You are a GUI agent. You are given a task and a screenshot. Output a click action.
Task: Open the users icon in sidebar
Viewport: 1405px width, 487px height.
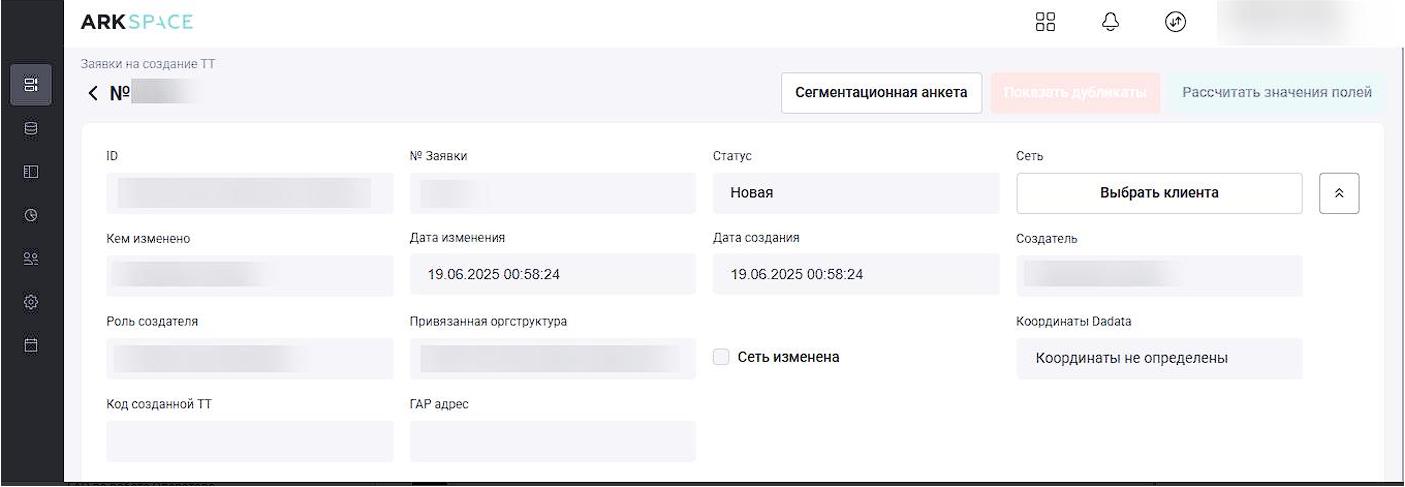pyautogui.click(x=31, y=259)
